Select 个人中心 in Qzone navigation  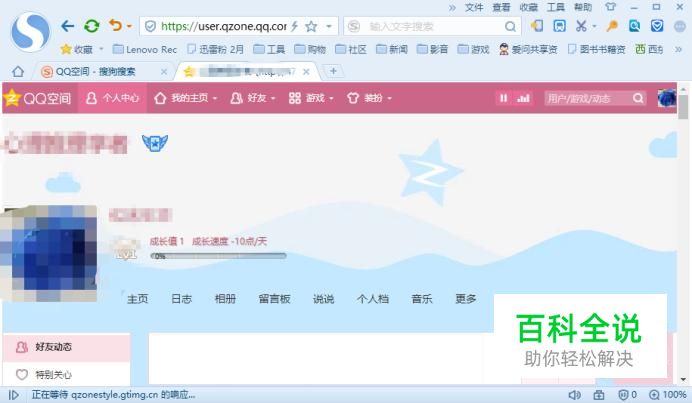113,98
